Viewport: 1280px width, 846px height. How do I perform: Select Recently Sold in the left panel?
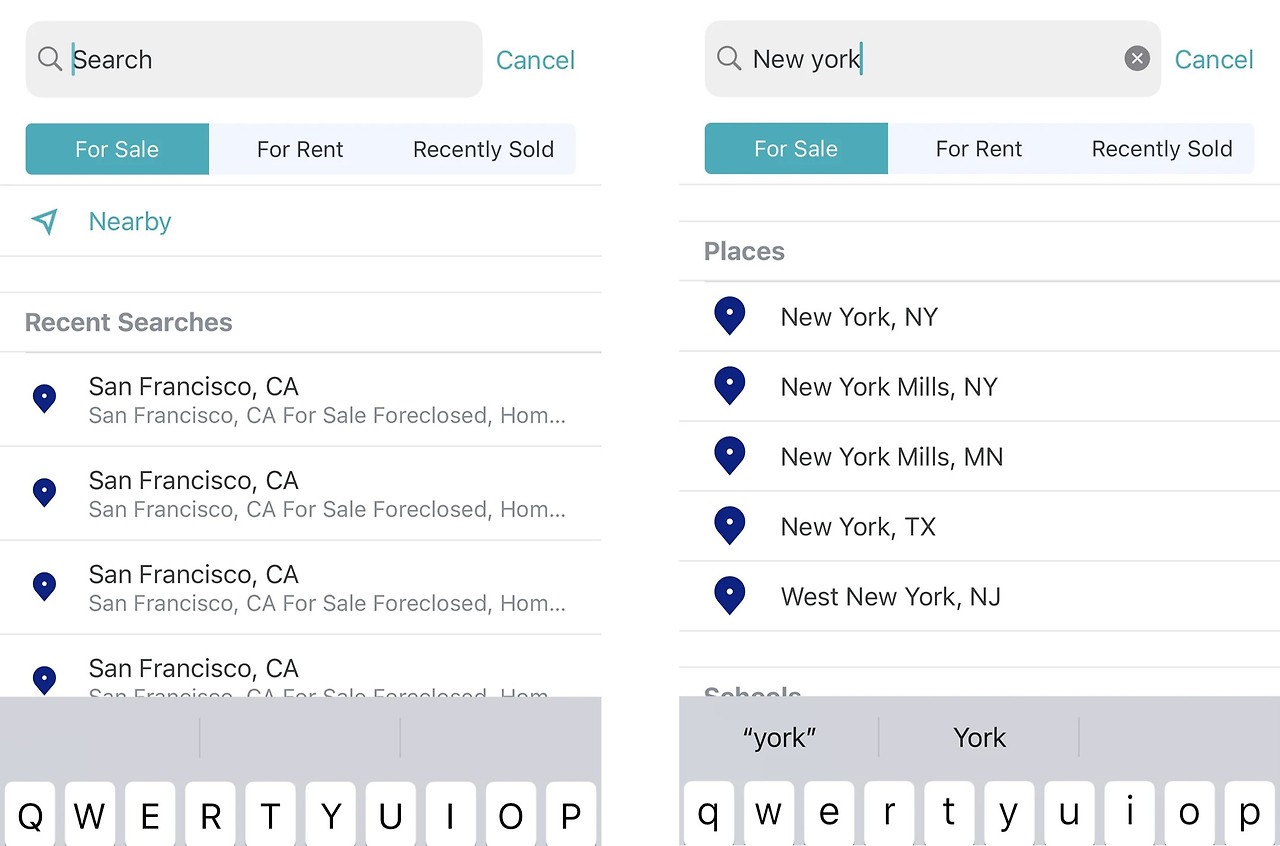click(x=483, y=150)
